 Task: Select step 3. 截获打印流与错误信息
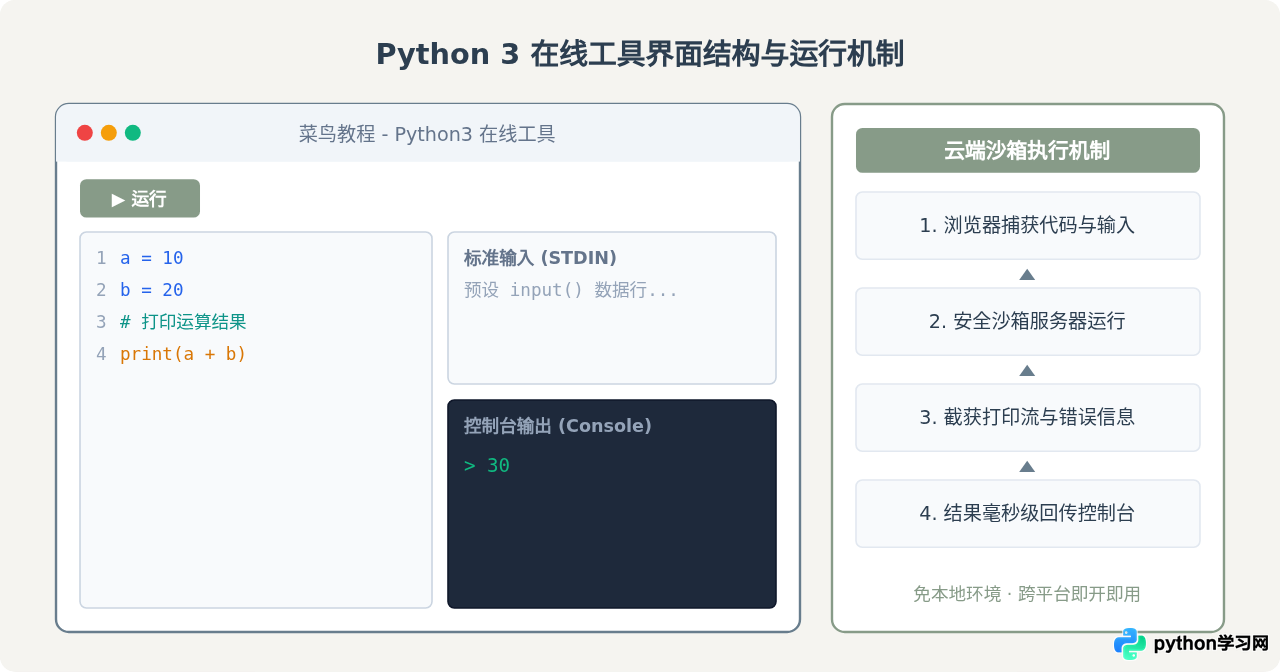(x=1027, y=417)
